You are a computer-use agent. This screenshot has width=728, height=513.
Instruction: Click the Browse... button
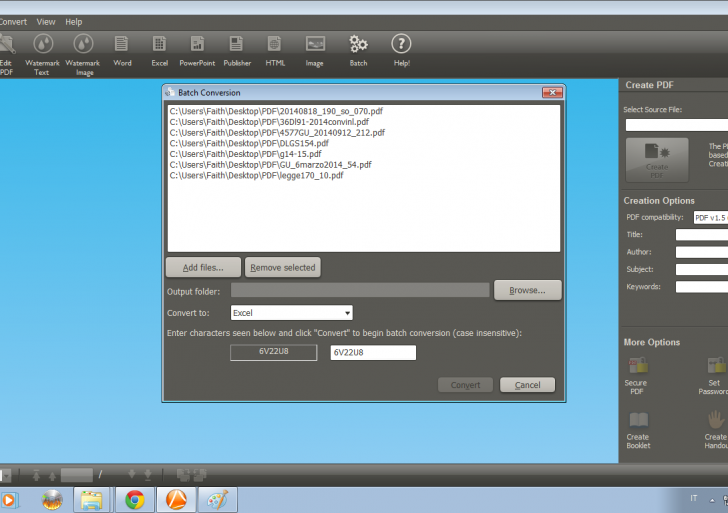(x=527, y=290)
